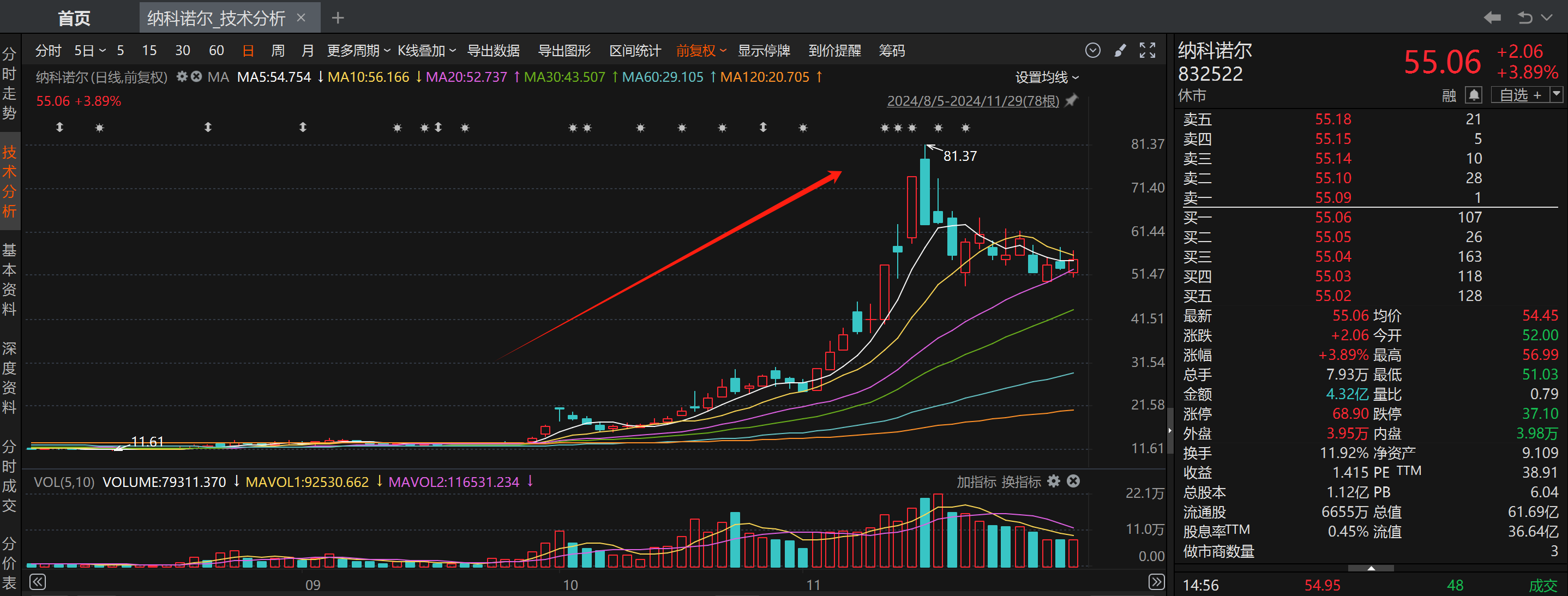This screenshot has width=1568, height=596.
Task: Click the circled down-arrow chart icon
Action: pos(1092,51)
